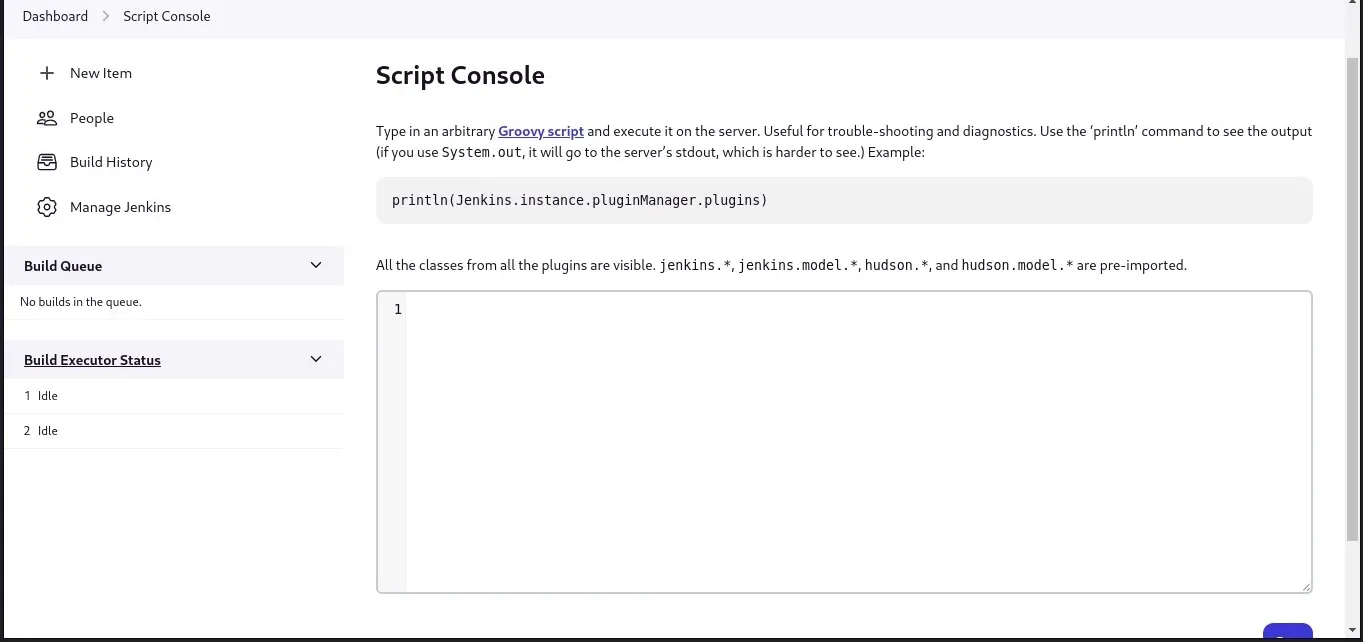1363x642 pixels.
Task: Click the Build History tray icon
Action: point(46,162)
